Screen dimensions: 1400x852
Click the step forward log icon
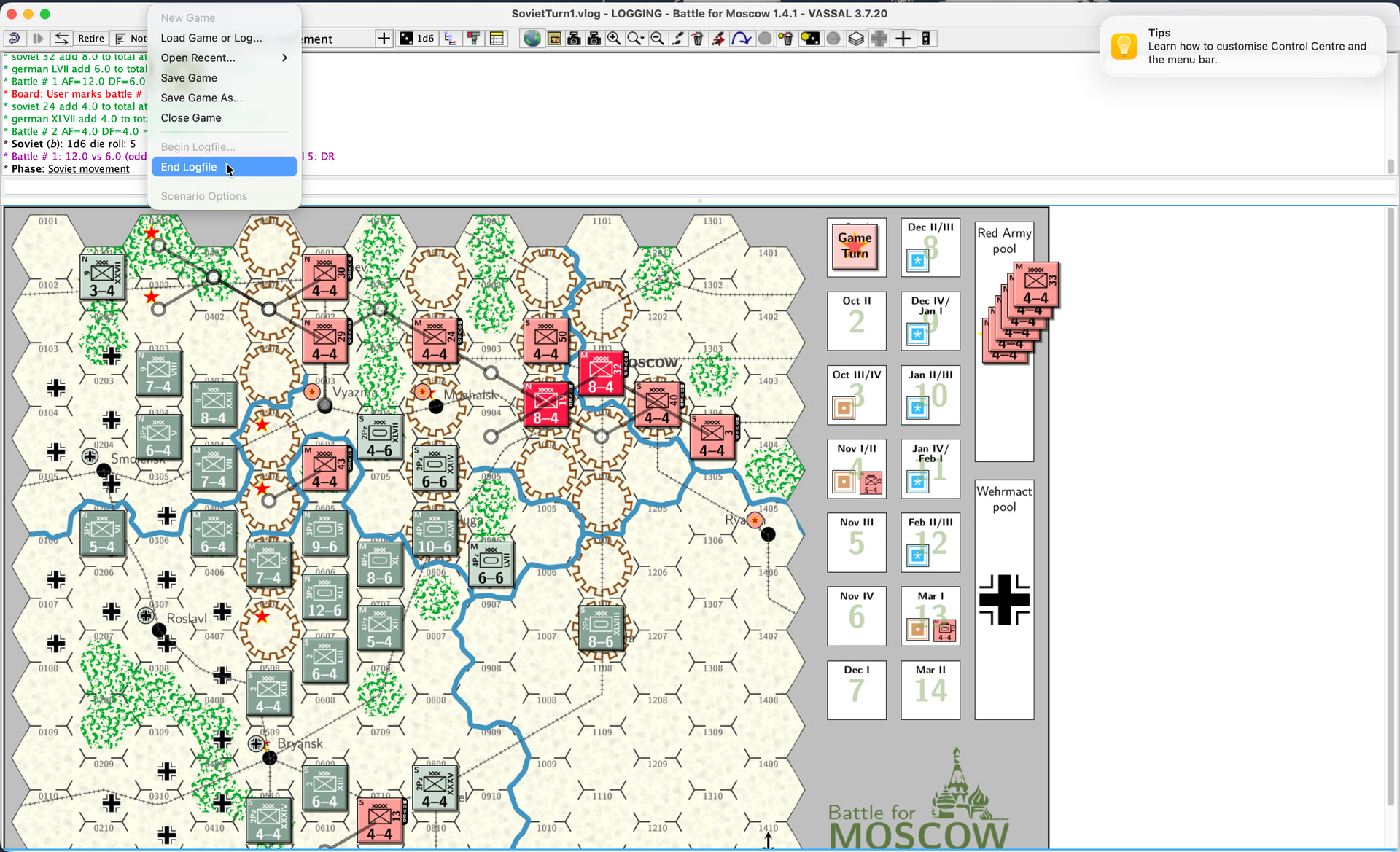pos(38,39)
